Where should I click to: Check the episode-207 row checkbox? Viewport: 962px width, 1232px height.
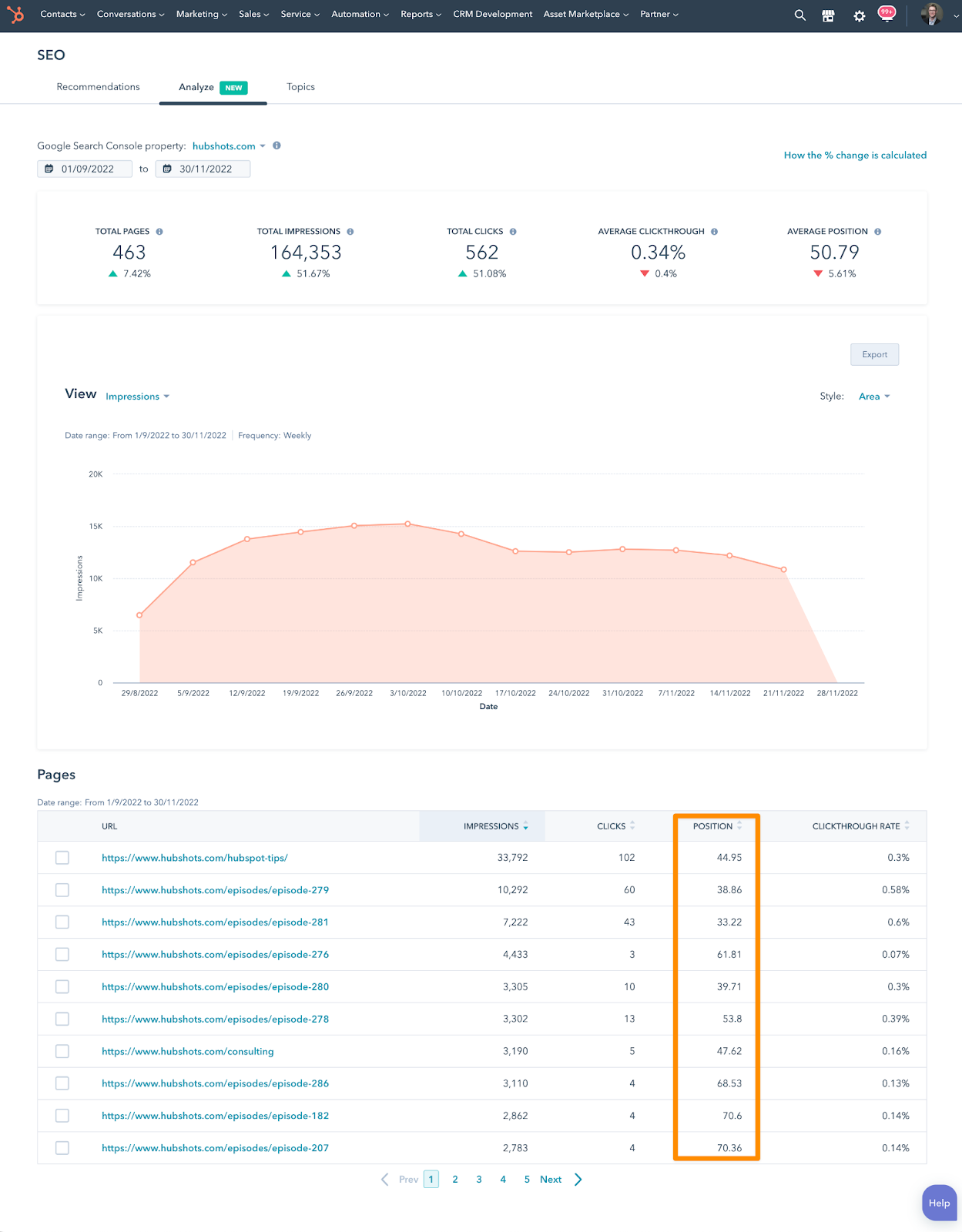pyautogui.click(x=62, y=1148)
